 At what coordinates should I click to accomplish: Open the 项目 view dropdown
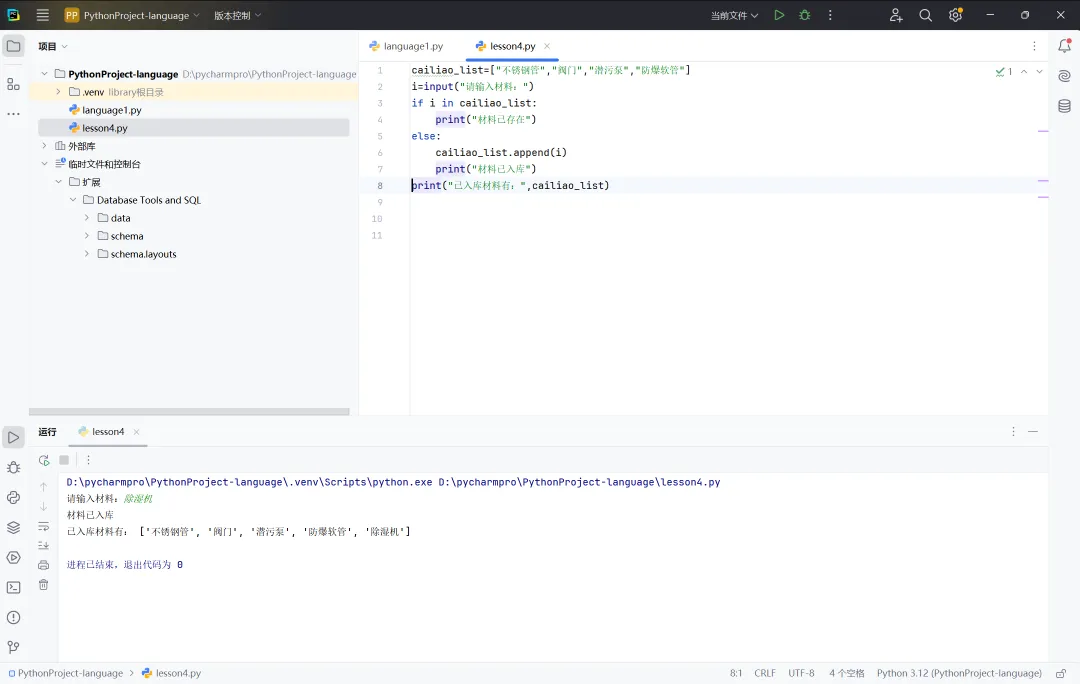[53, 46]
